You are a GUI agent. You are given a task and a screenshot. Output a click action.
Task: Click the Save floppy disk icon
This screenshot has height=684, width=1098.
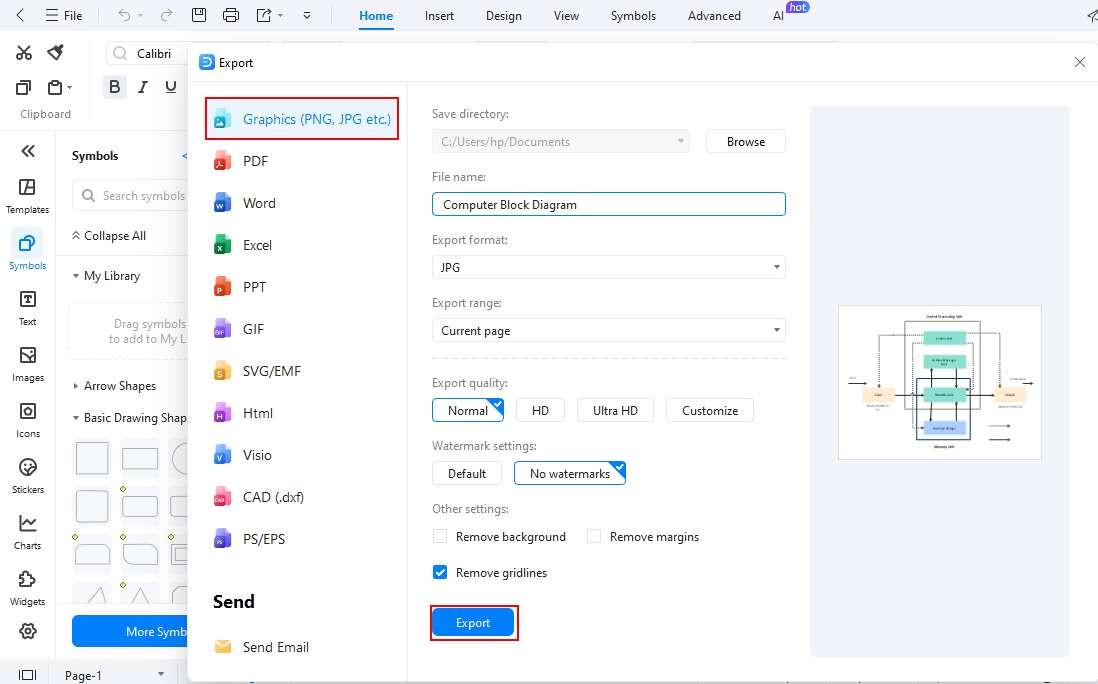(x=199, y=15)
